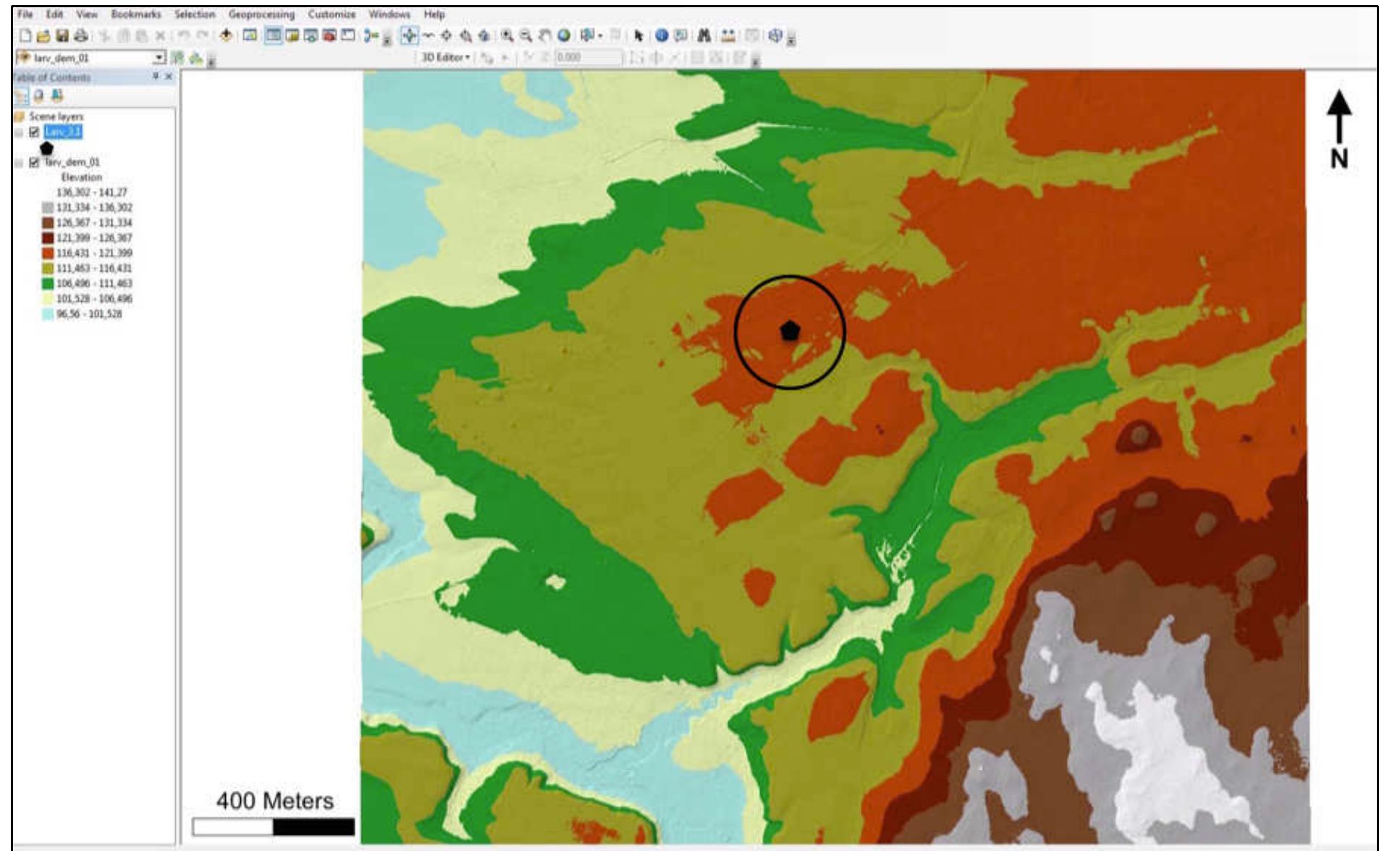
Task: Click the New document icon
Action: 25,35
